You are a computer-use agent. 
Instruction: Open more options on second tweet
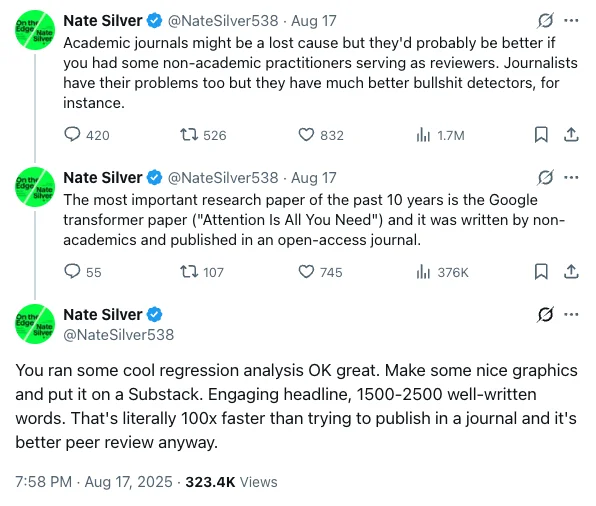(x=571, y=178)
